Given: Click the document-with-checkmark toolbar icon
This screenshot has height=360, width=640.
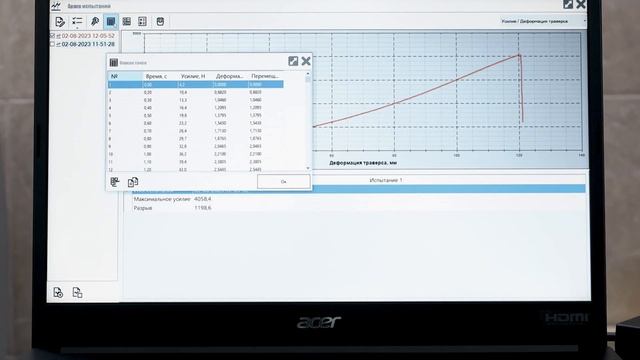Looking at the screenshot, I should [60, 22].
